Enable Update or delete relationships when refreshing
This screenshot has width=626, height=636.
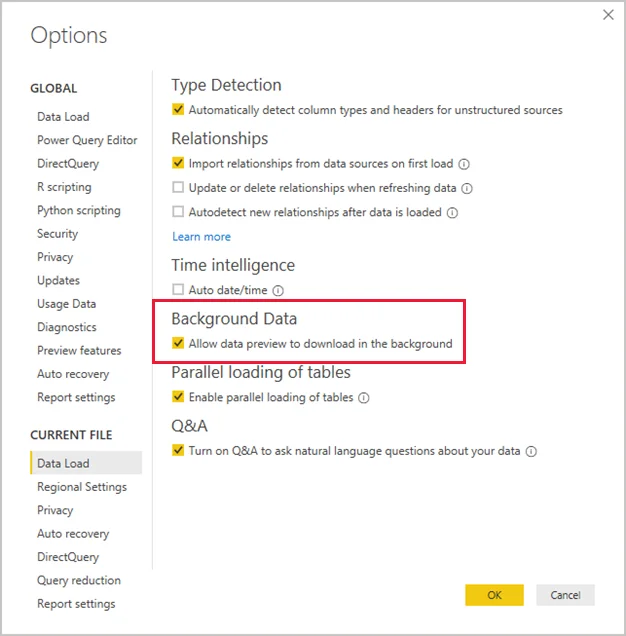[x=178, y=187]
